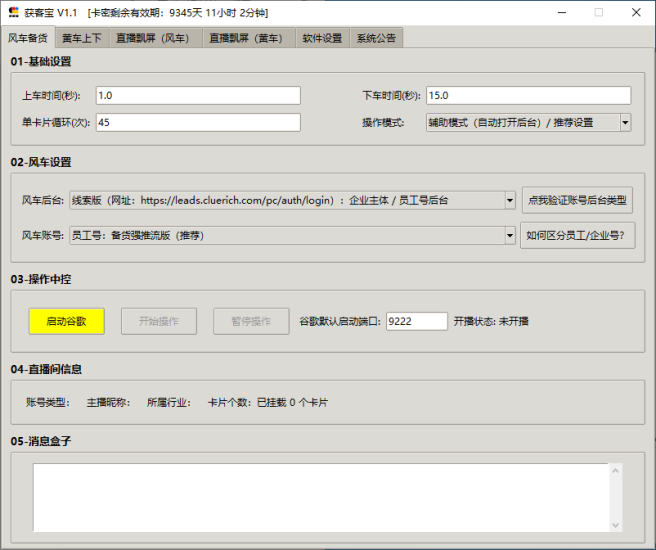The height and width of the screenshot is (550, 656).
Task: Click the 所属行业: label
Action: coord(169,402)
